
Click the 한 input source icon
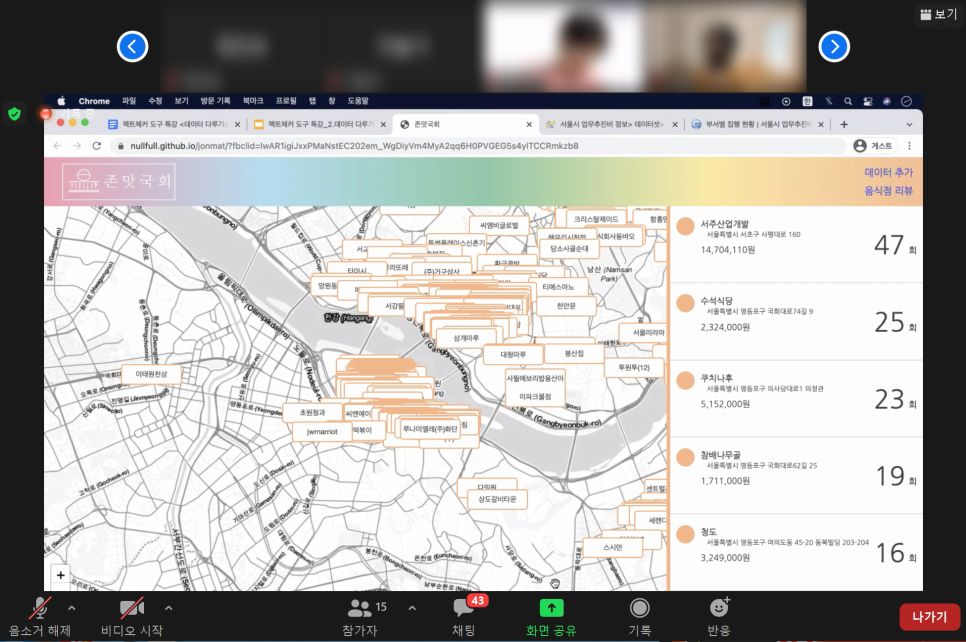807,101
